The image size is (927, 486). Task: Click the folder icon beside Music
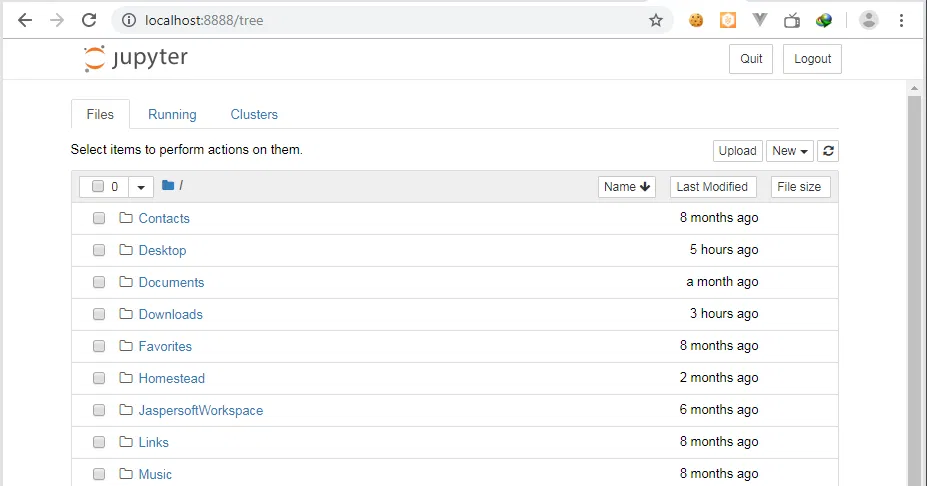tap(125, 473)
